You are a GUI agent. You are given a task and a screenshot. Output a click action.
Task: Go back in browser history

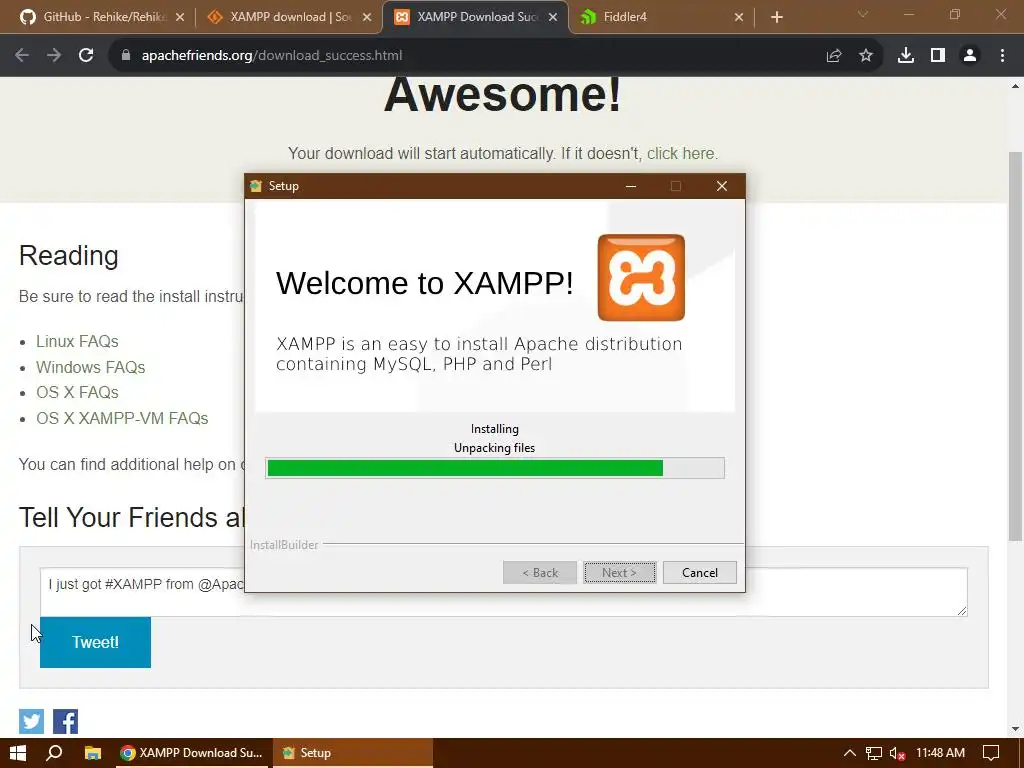click(22, 56)
